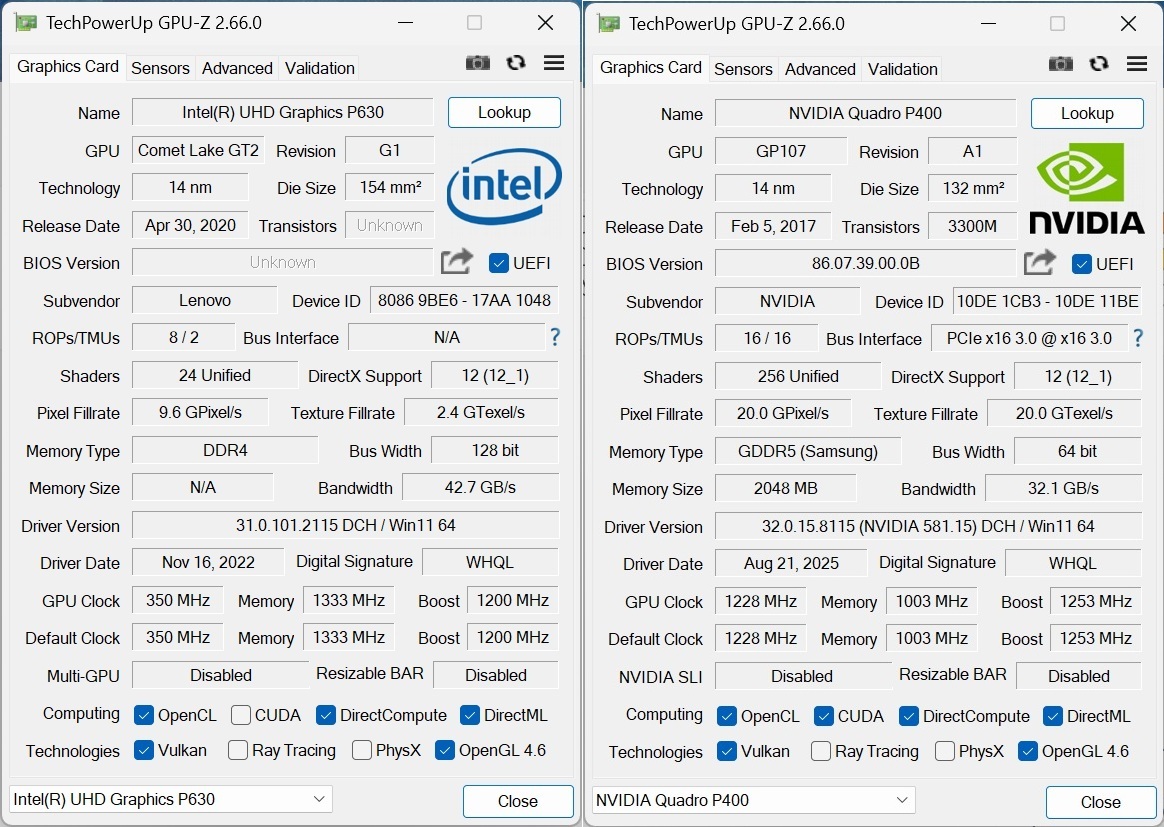Switch to Advanced tab in Intel window
Image resolution: width=1164 pixels, height=827 pixels.
tap(238, 68)
